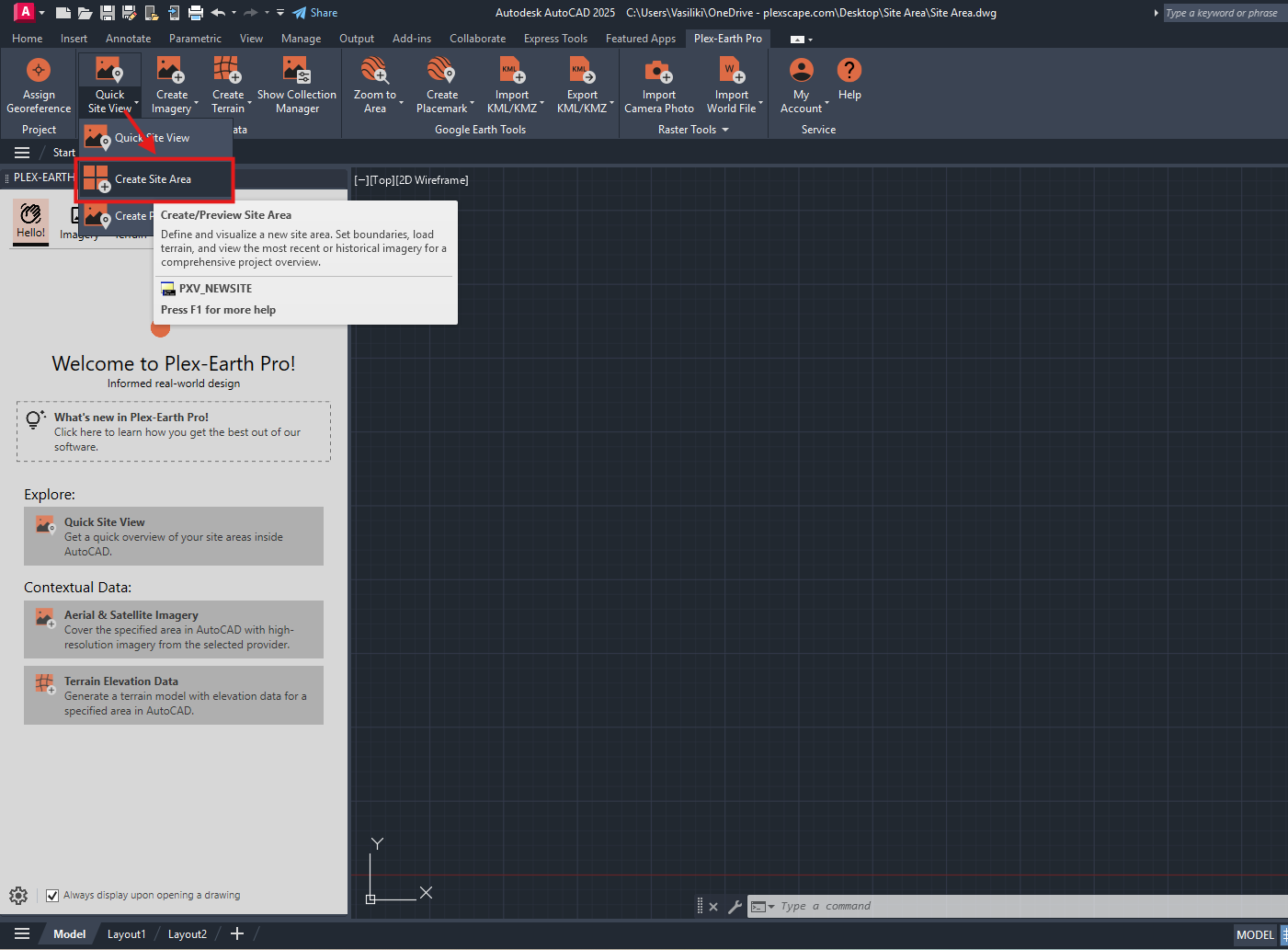Switch to the Start file tab

(x=63, y=153)
